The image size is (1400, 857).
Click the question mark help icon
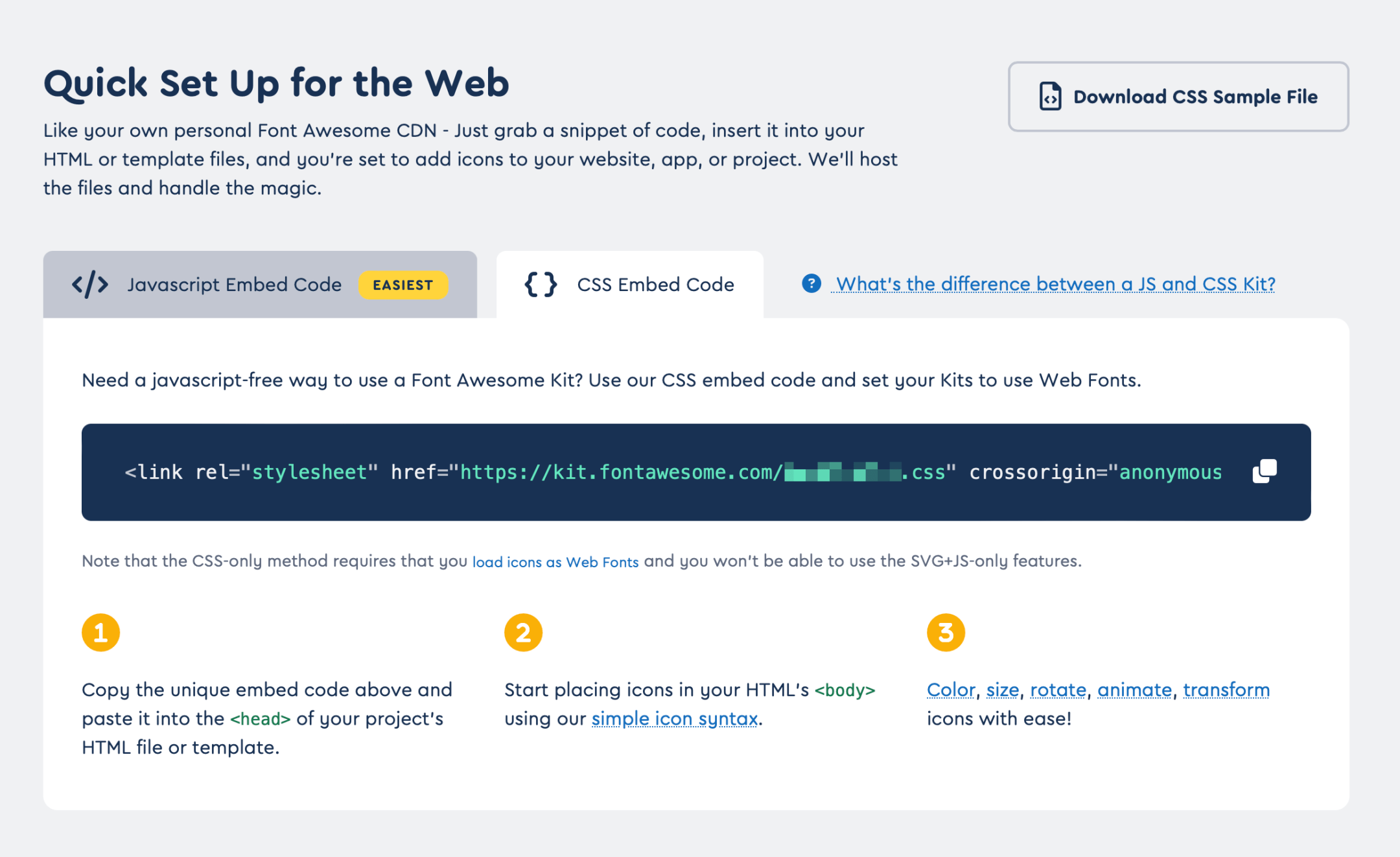[x=811, y=283]
